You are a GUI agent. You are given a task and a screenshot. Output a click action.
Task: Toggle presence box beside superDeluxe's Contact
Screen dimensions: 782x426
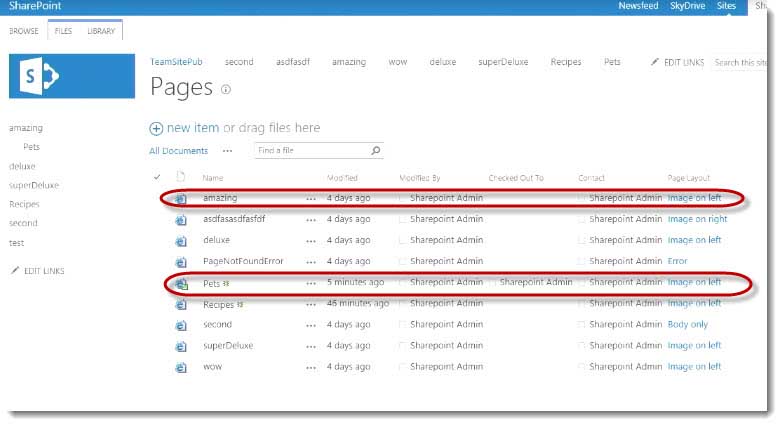pyautogui.click(x=582, y=346)
